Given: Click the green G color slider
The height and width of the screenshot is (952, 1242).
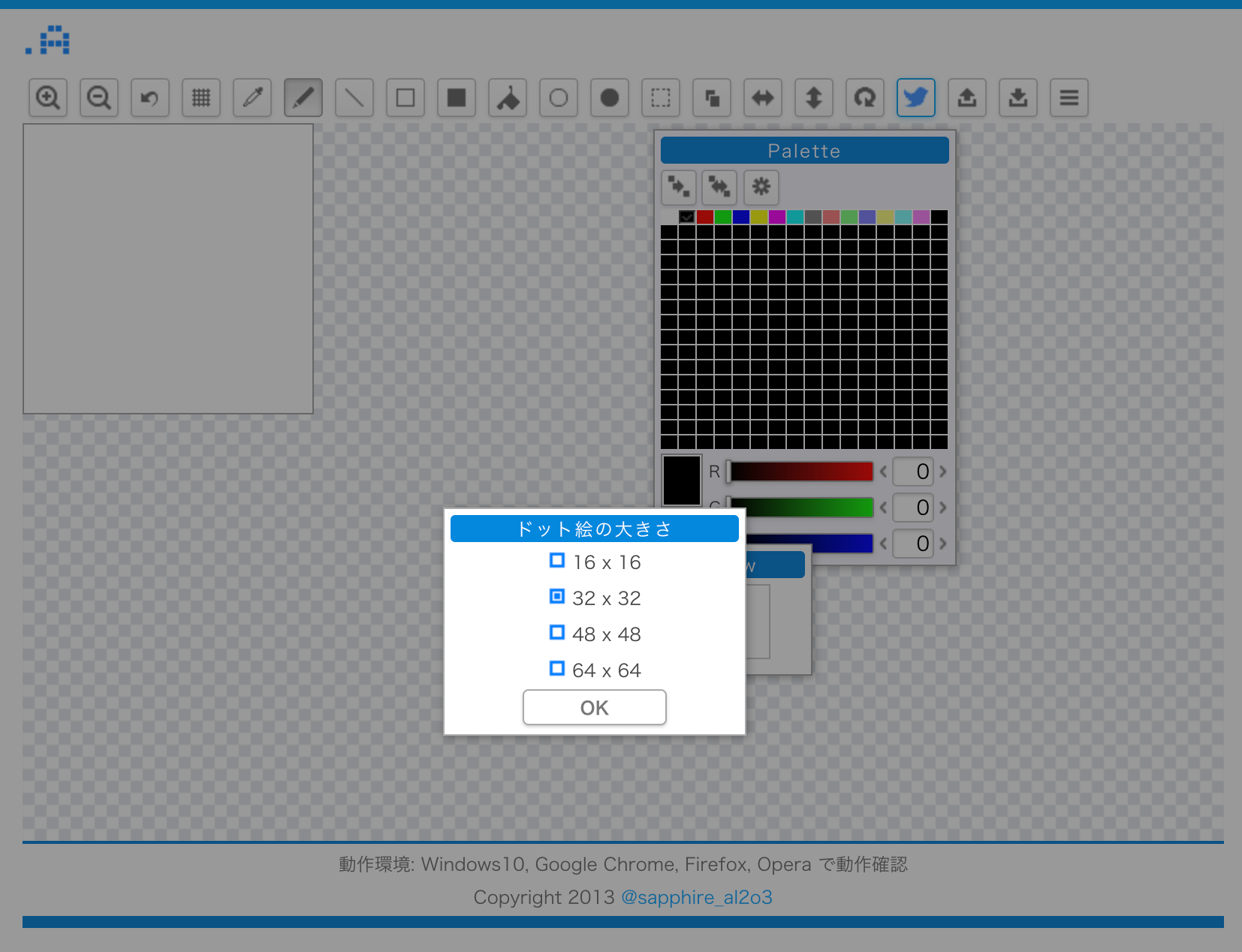Looking at the screenshot, I should [x=800, y=508].
